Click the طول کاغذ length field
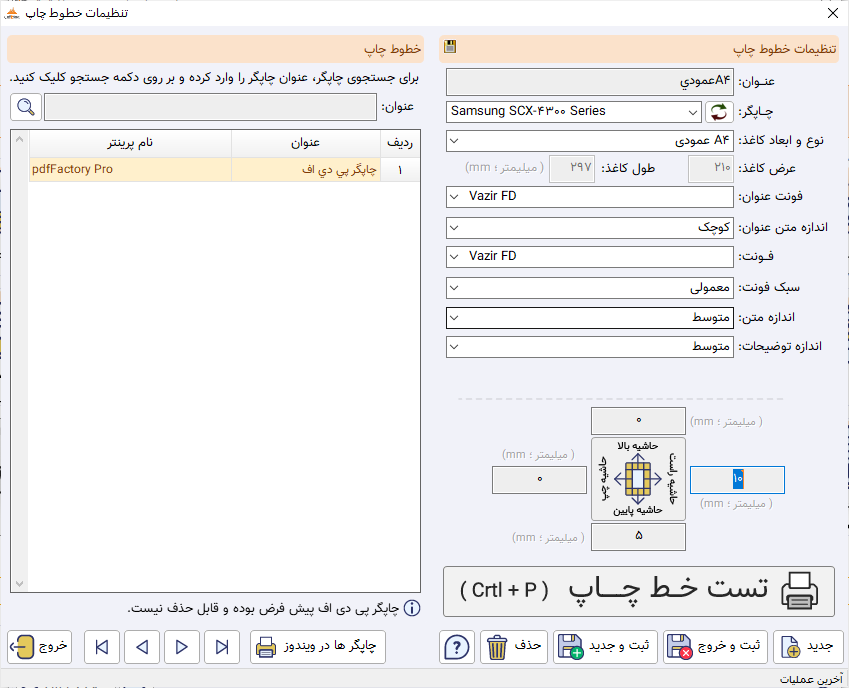This screenshot has width=849, height=688. click(572, 168)
